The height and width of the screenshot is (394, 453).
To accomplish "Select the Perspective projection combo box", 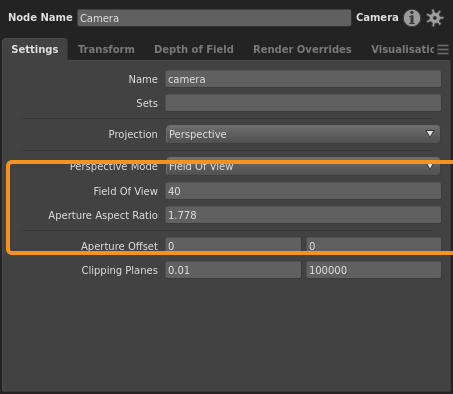I will pyautogui.click(x=303, y=134).
